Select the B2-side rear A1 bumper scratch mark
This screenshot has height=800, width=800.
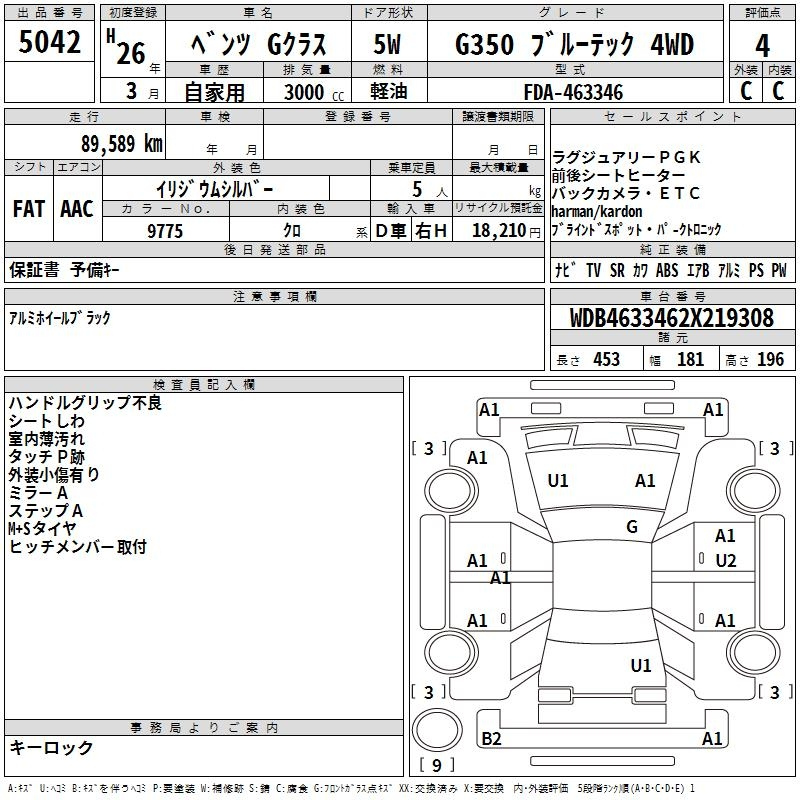[712, 739]
